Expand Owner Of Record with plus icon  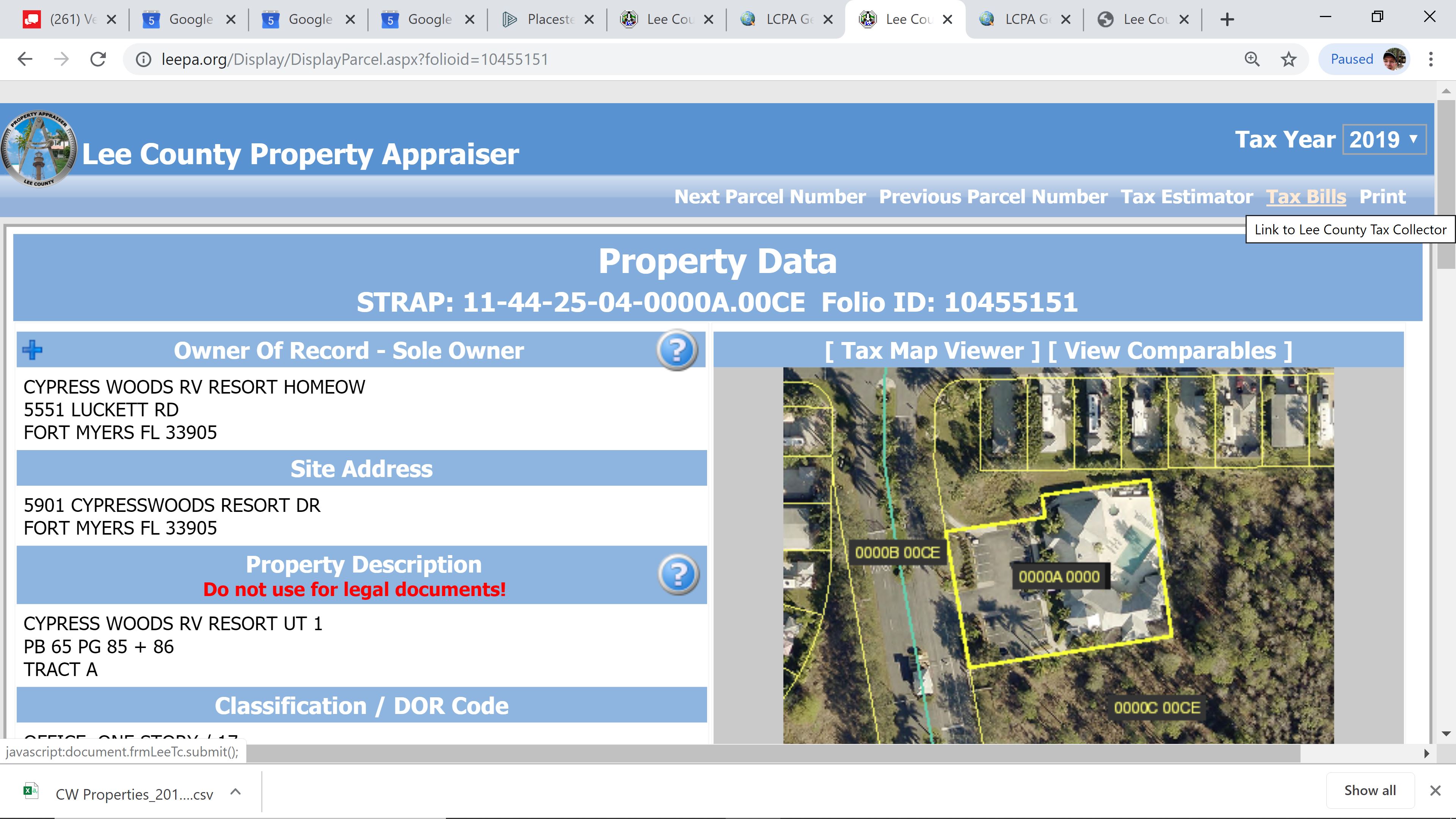pyautogui.click(x=32, y=350)
